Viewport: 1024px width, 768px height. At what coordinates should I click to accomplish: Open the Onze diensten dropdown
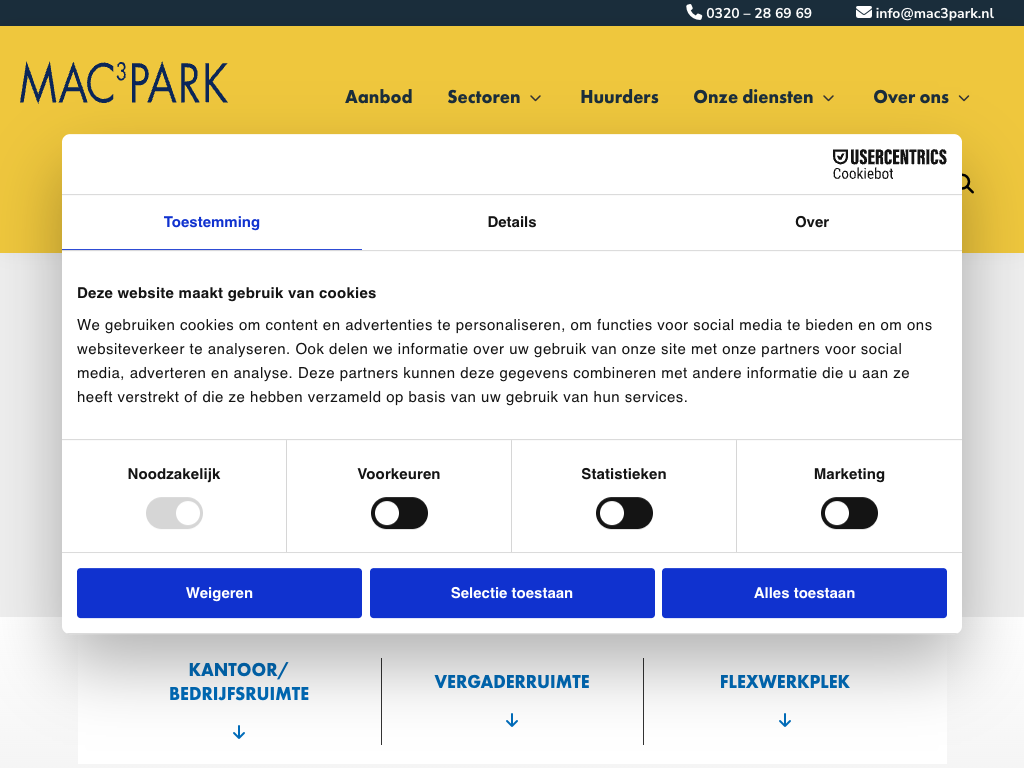(763, 97)
